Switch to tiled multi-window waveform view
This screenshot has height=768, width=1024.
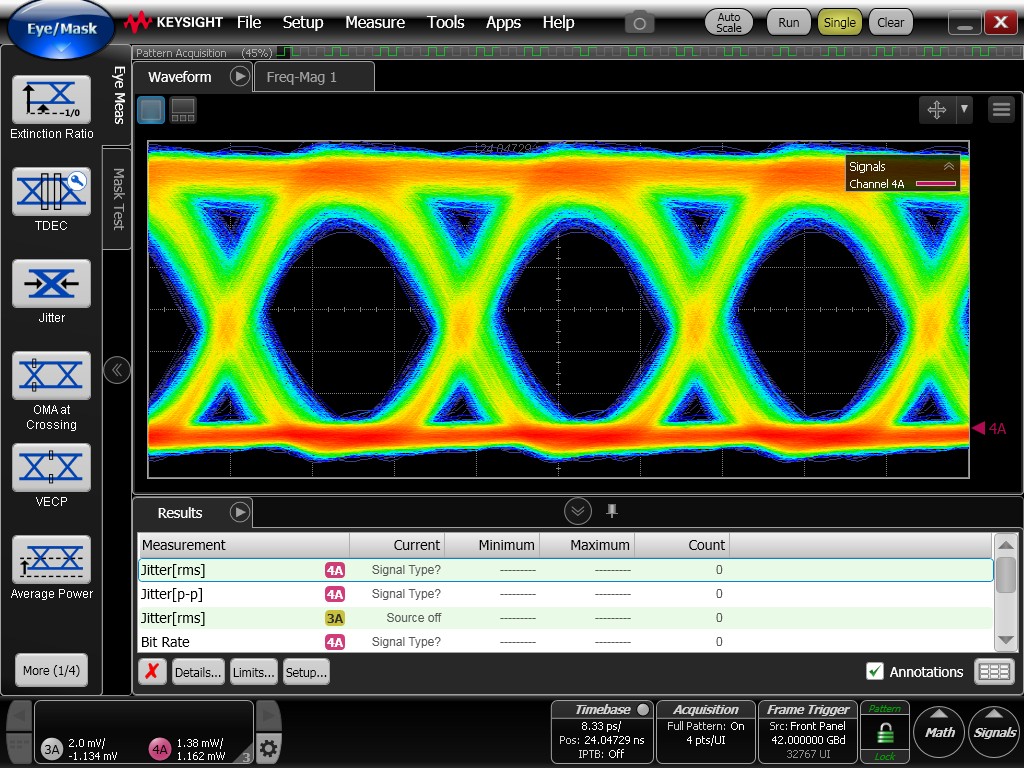(x=183, y=110)
